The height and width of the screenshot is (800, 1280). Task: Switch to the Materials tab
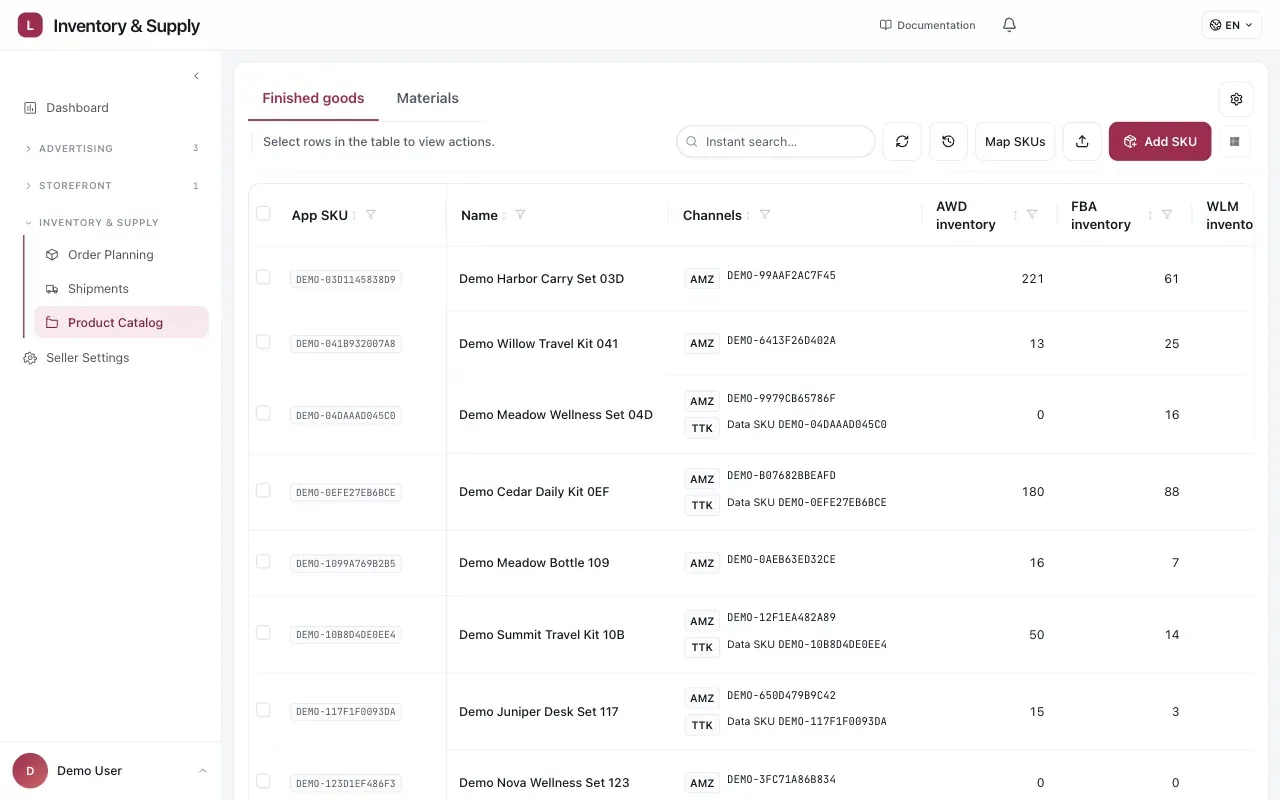coord(427,98)
